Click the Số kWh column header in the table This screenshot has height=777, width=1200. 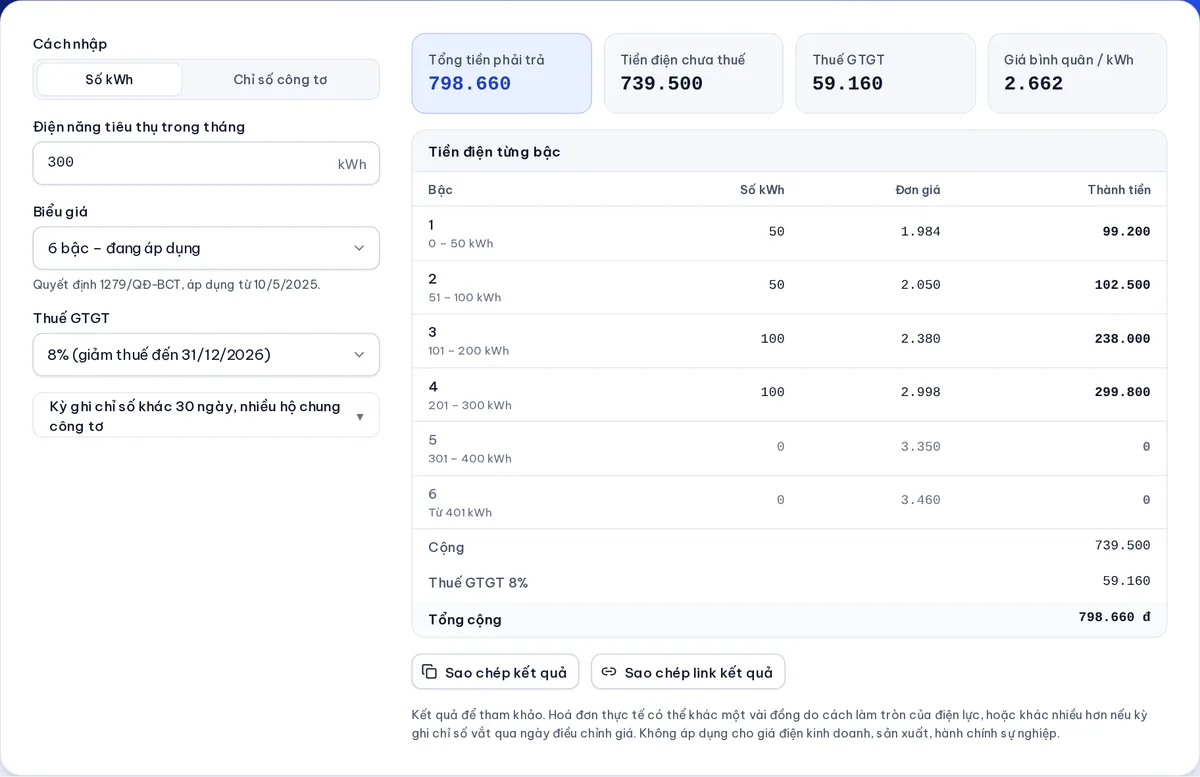click(x=762, y=190)
